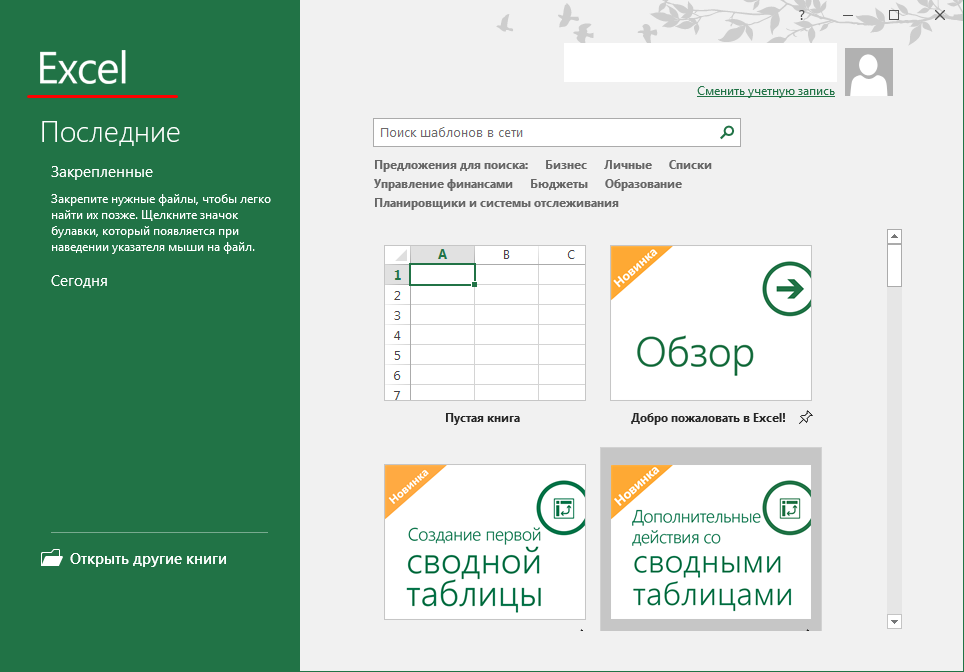Choose Управление финансами suggestion

point(443,184)
